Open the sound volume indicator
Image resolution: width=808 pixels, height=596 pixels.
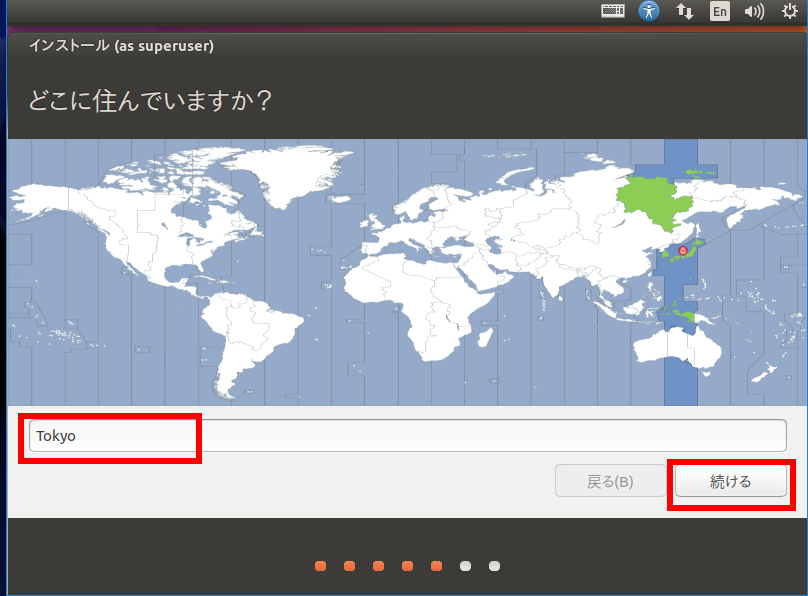point(754,11)
